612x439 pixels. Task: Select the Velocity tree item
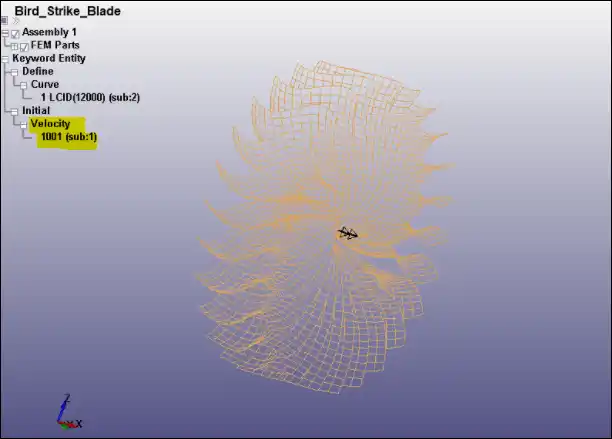50,124
